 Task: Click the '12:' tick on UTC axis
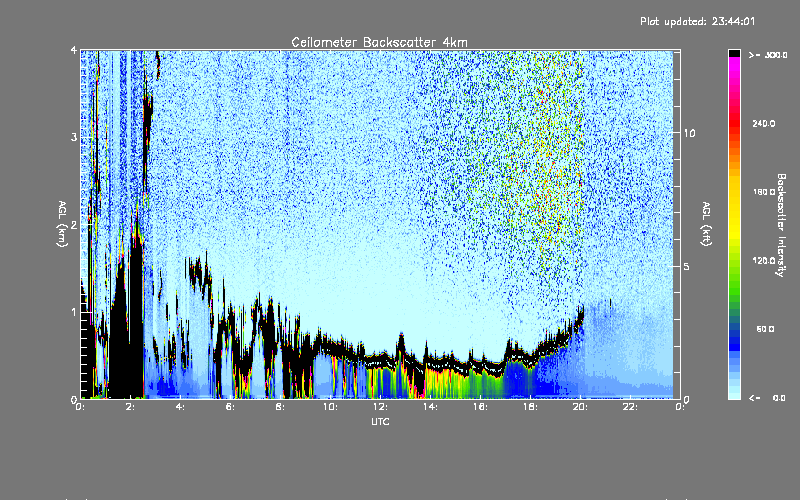(x=380, y=407)
